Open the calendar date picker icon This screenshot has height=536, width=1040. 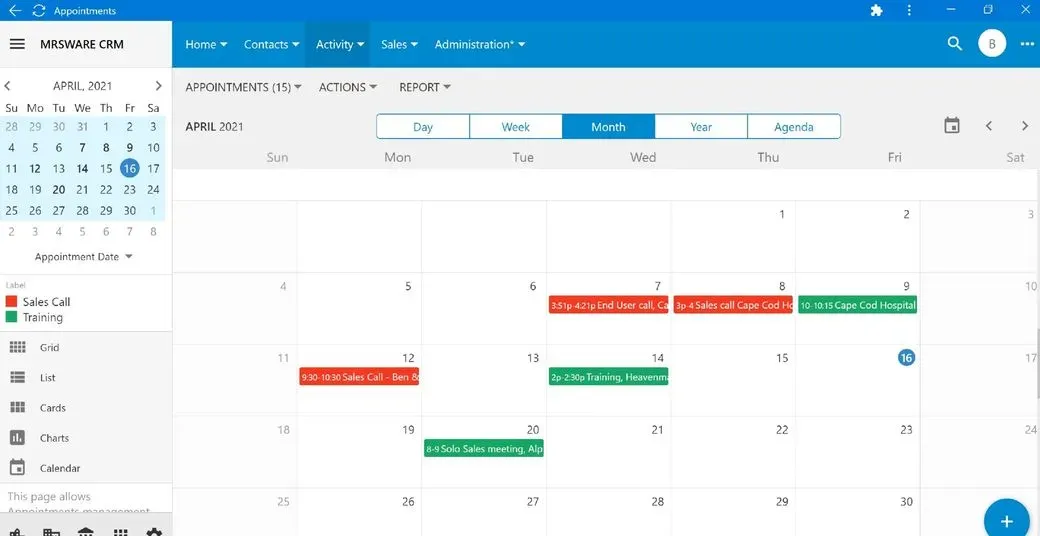tap(951, 126)
